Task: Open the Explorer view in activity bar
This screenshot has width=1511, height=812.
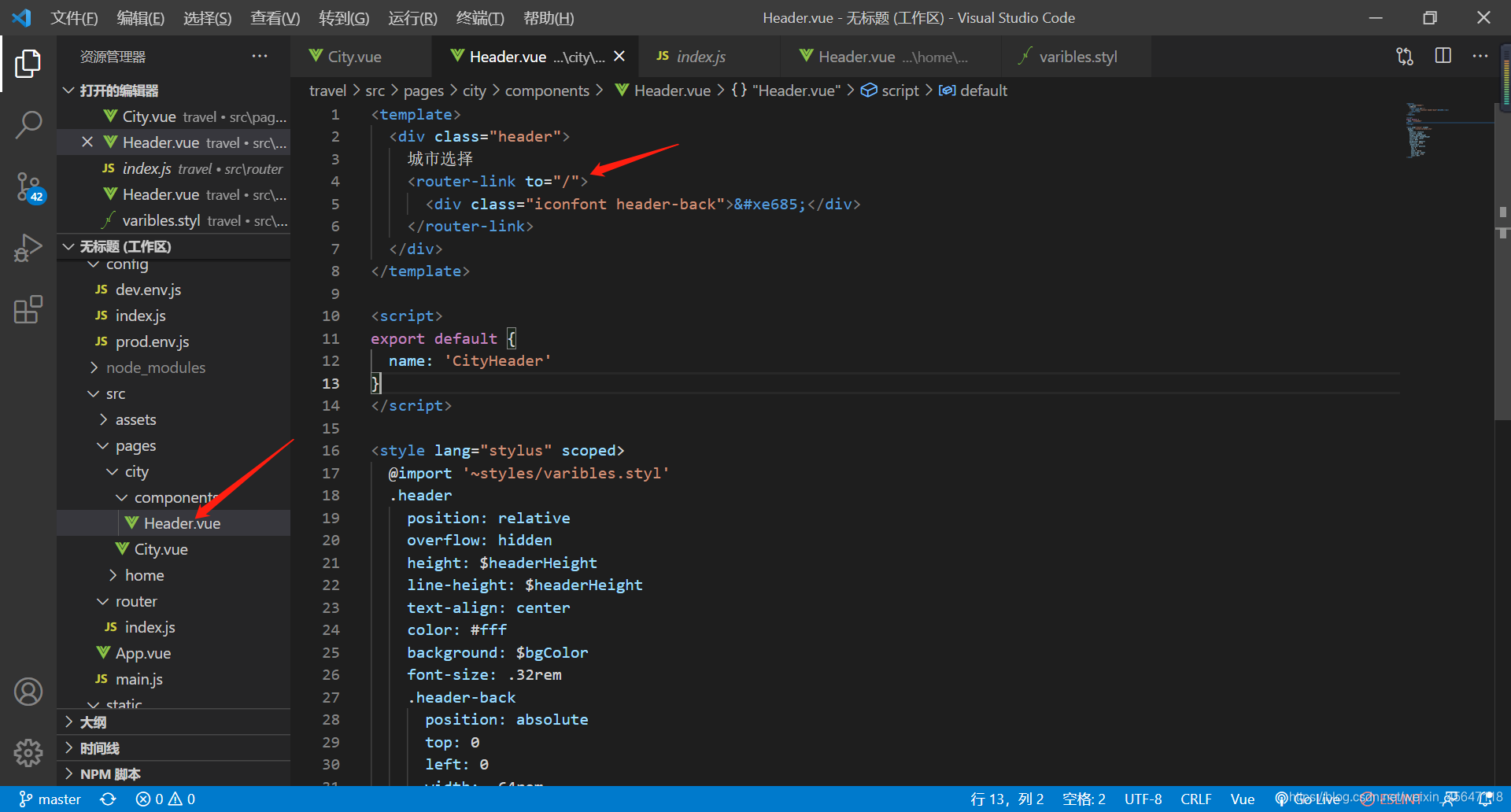Action: pos(28,64)
